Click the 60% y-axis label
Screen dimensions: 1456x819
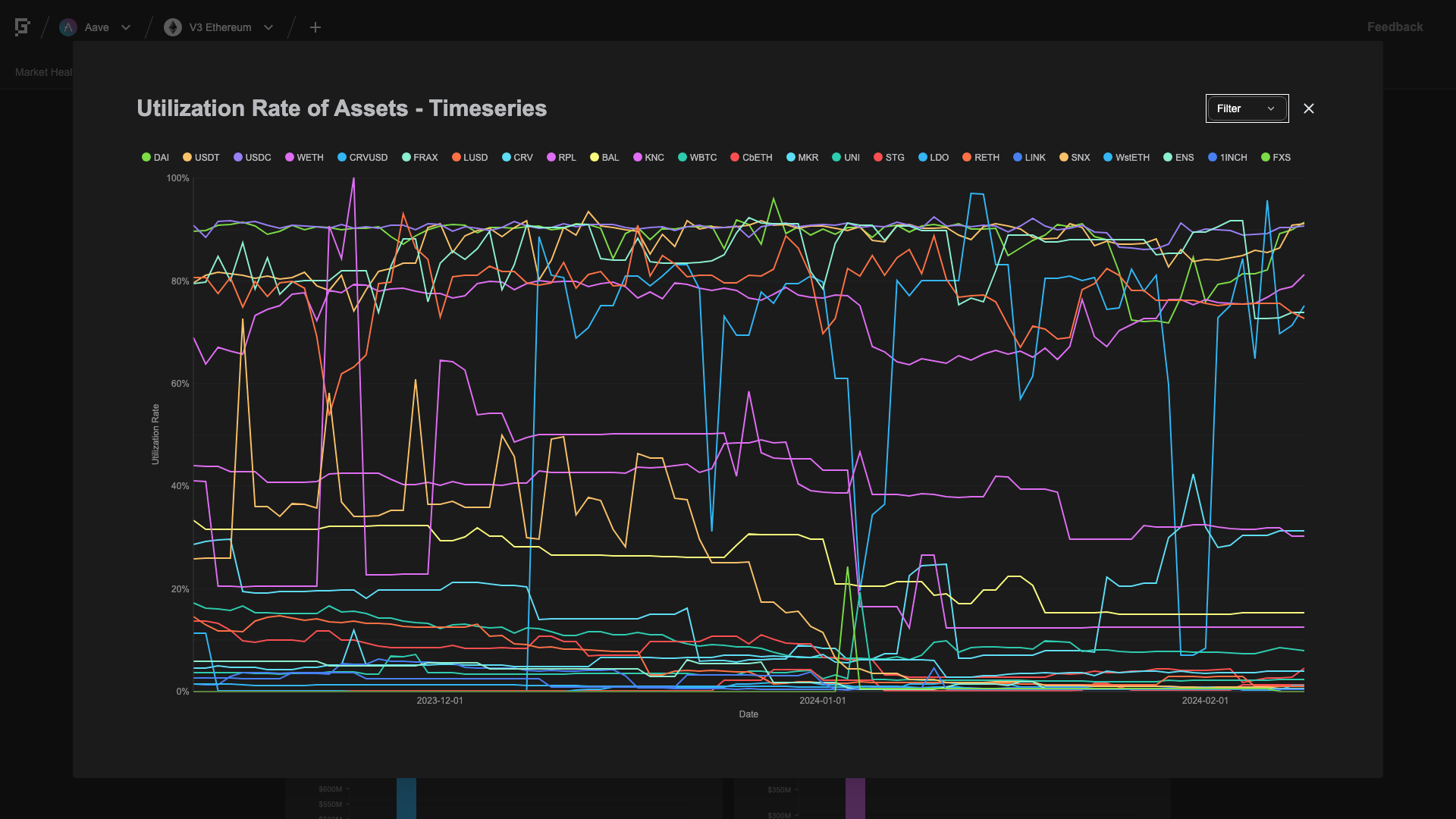[x=180, y=384]
